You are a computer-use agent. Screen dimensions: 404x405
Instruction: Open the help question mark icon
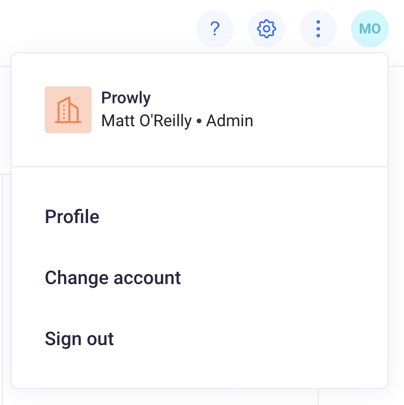pos(215,29)
